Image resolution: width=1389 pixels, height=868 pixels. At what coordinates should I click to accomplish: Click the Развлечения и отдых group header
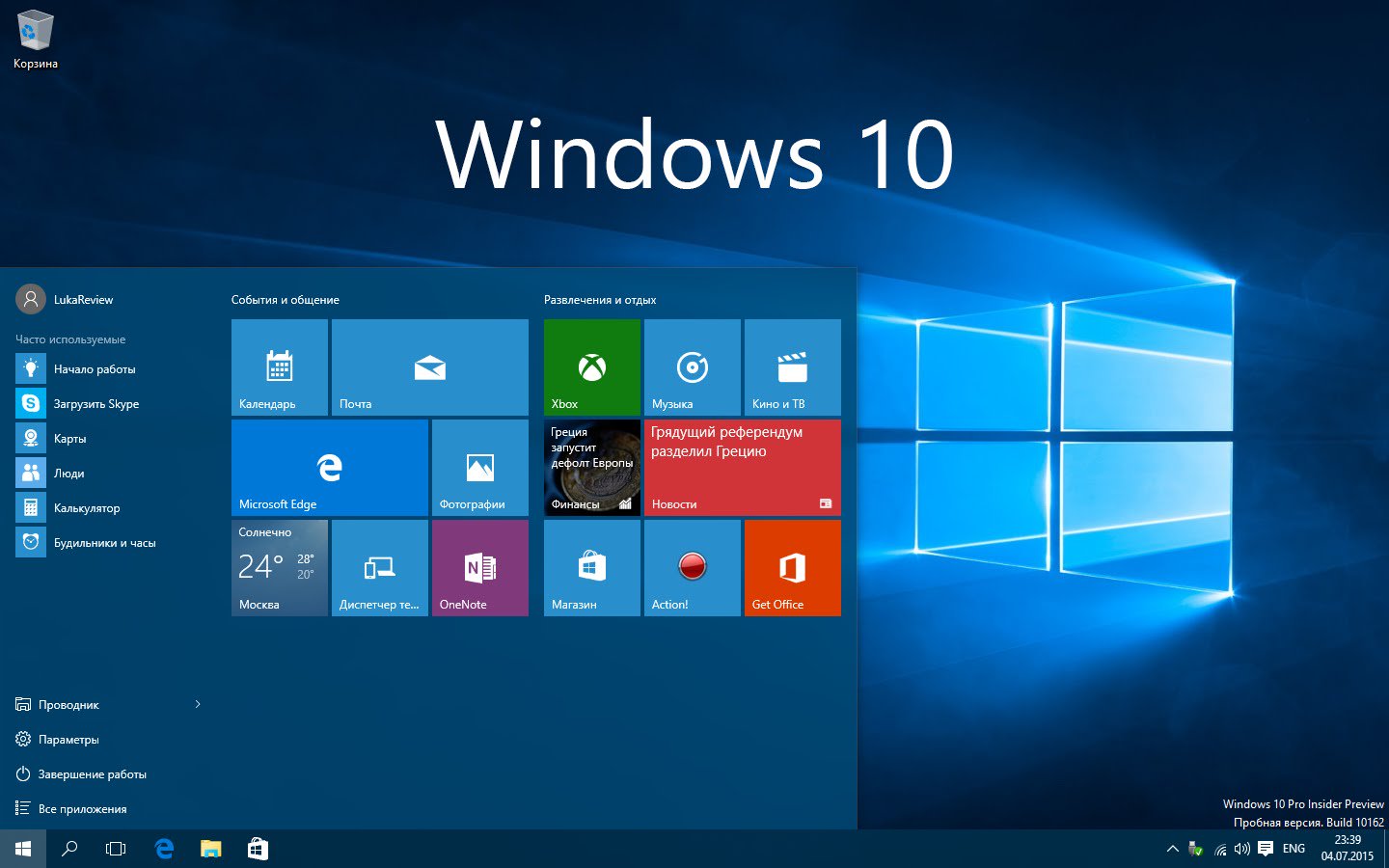coord(600,300)
